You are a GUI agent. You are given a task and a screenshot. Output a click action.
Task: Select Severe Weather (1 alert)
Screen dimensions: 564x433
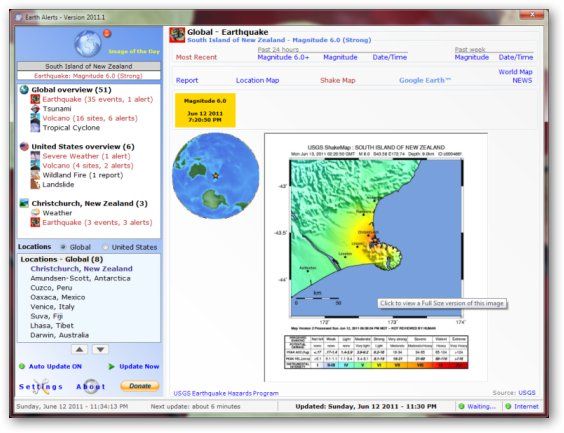[x=86, y=156]
